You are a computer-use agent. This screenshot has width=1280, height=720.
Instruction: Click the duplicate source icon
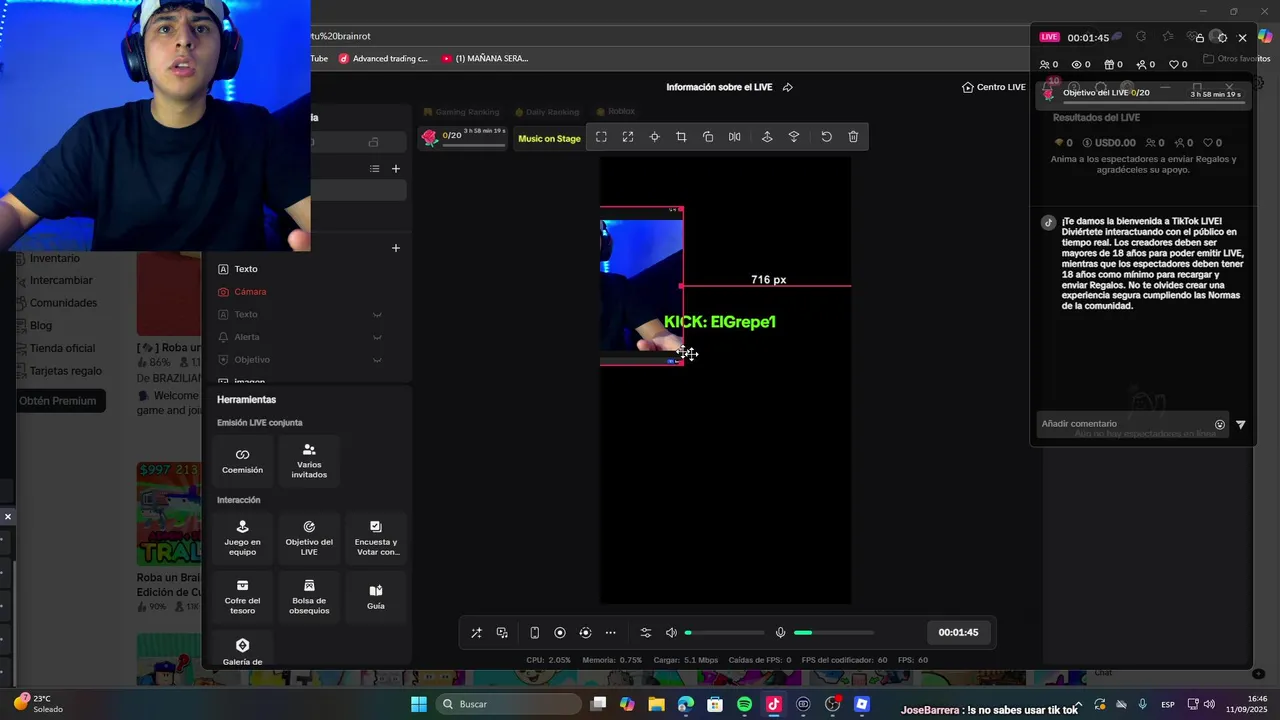point(708,137)
